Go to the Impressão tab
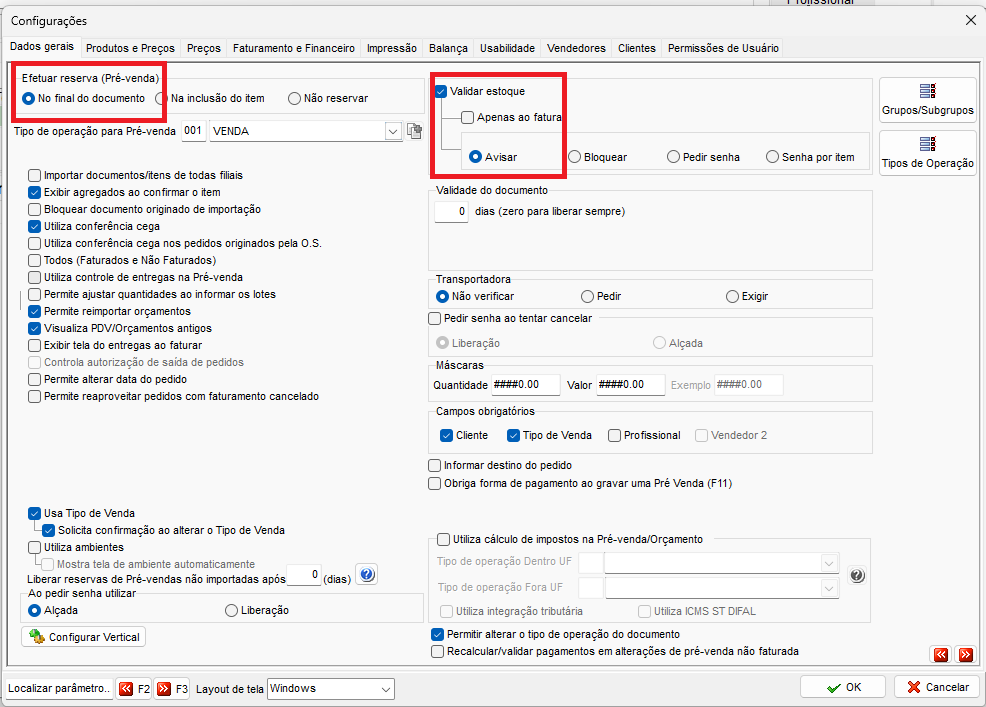This screenshot has width=986, height=707. (392, 48)
